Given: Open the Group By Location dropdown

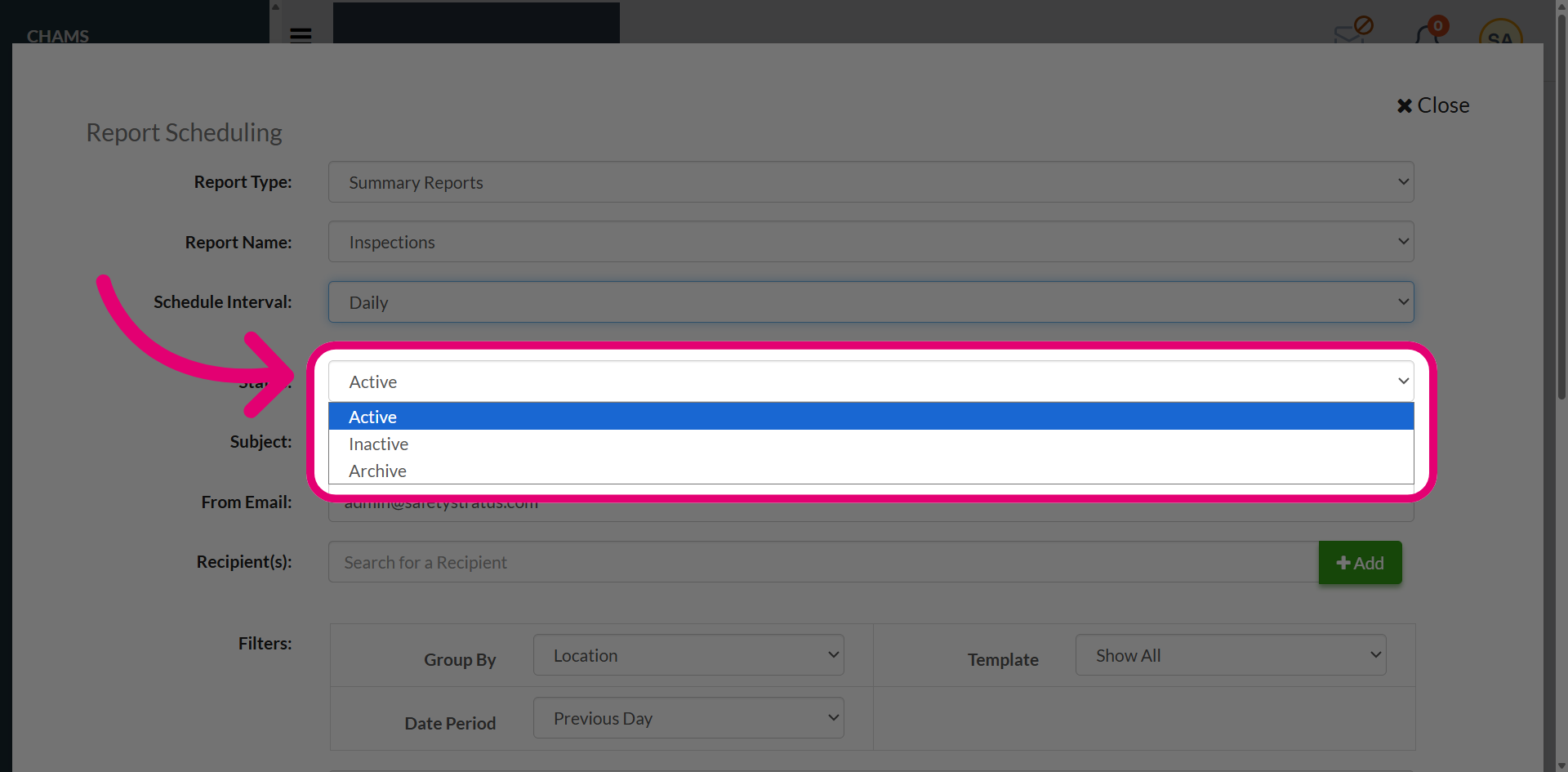Looking at the screenshot, I should 688,655.
